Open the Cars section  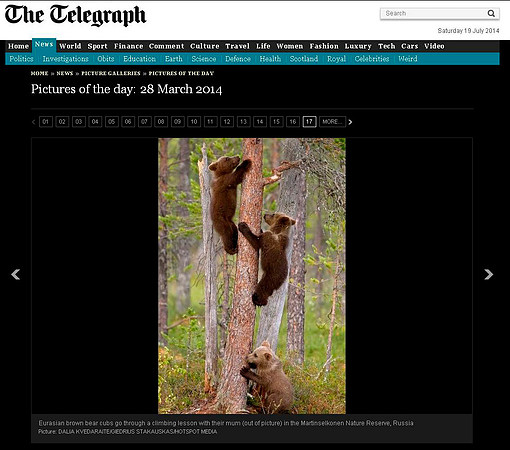[409, 46]
